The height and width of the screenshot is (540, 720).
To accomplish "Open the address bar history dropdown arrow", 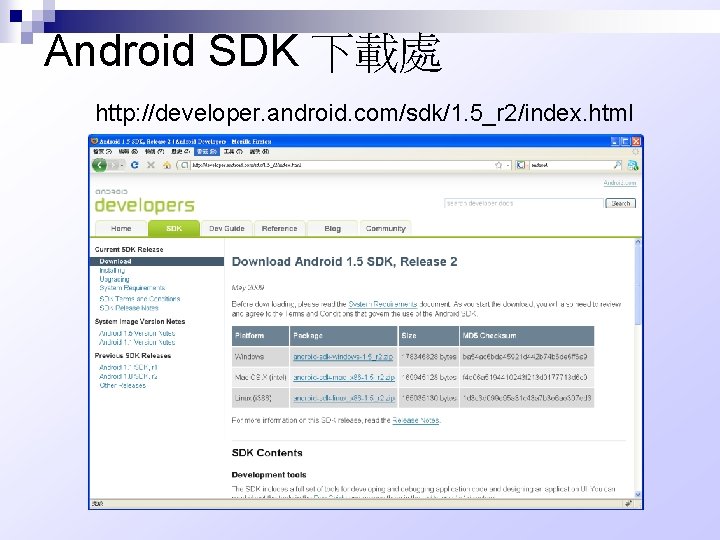I will pyautogui.click(x=508, y=165).
